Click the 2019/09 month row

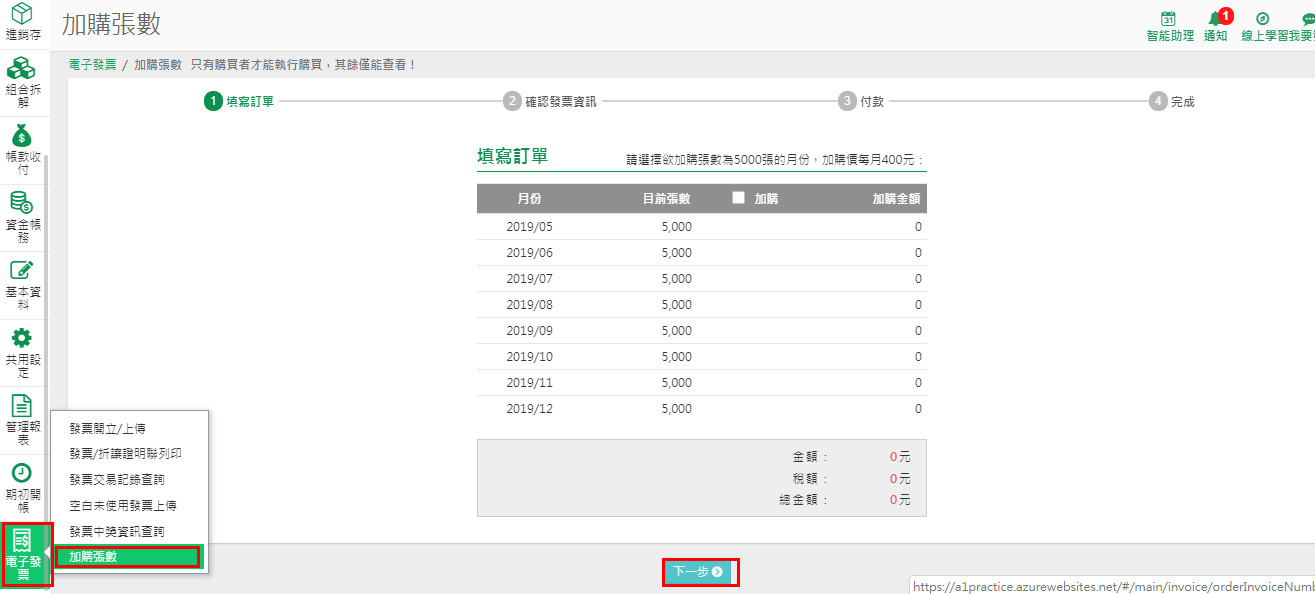click(701, 331)
